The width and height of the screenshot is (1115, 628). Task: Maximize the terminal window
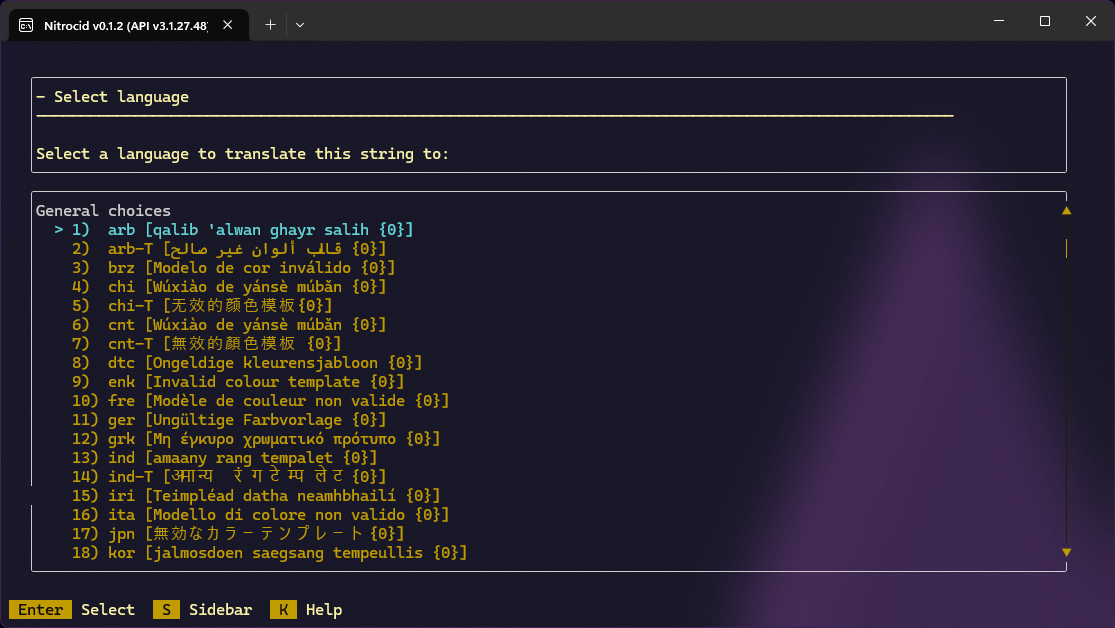pyautogui.click(x=1044, y=21)
